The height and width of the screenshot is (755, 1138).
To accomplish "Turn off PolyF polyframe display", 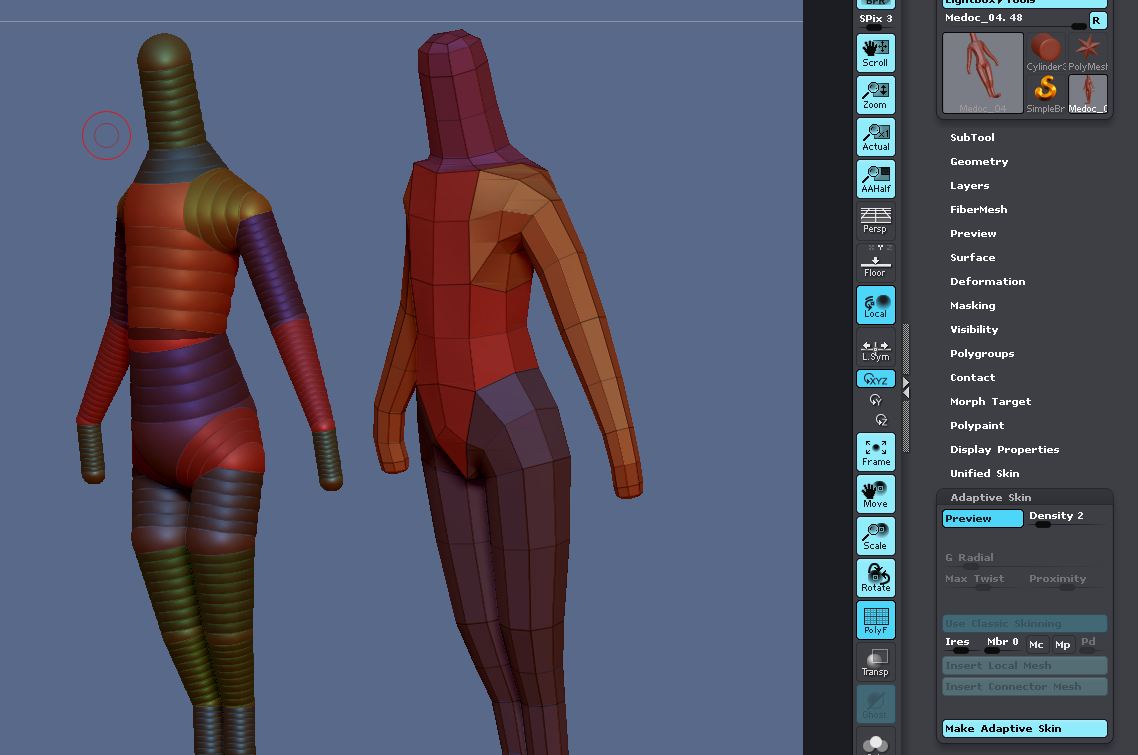I will [x=876, y=621].
